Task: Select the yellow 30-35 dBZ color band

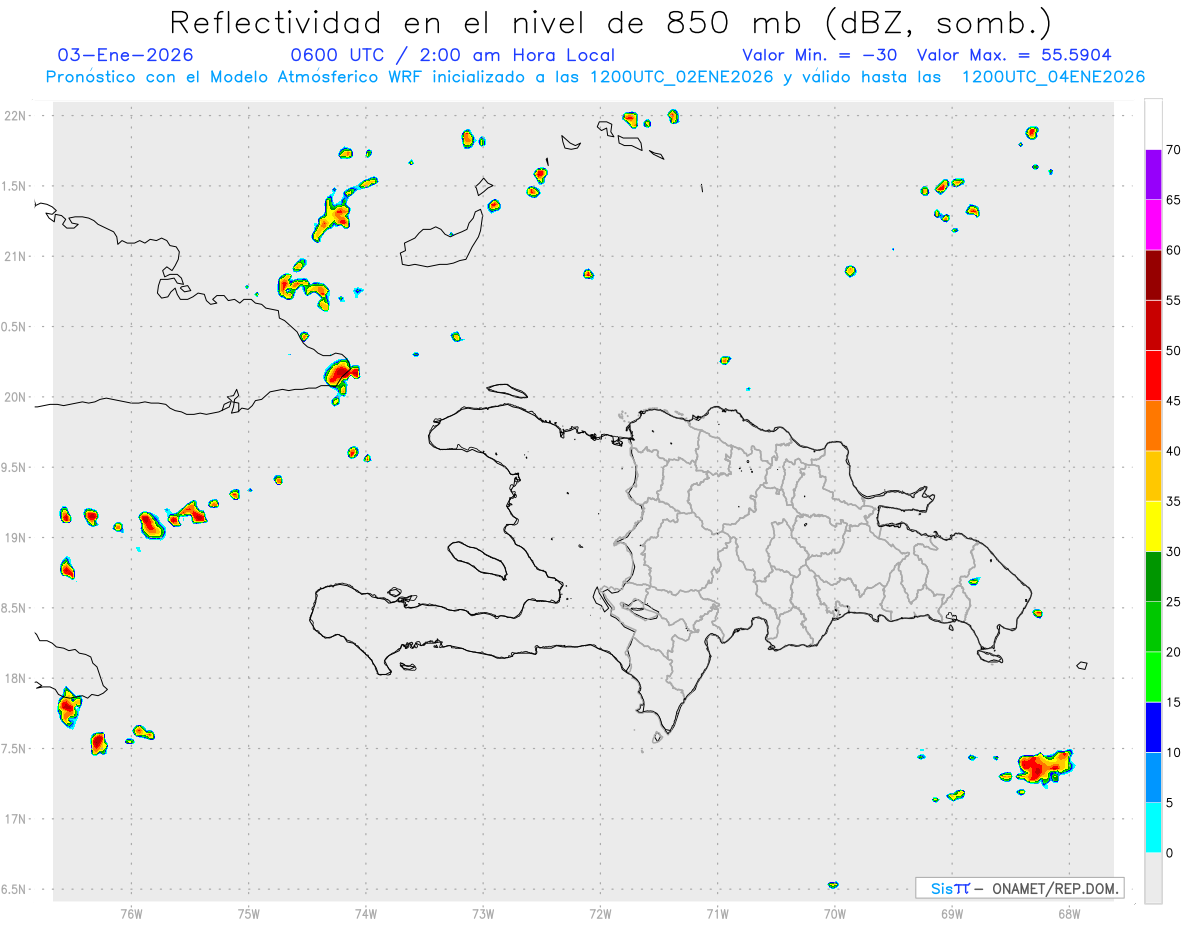Action: pyautogui.click(x=1153, y=526)
